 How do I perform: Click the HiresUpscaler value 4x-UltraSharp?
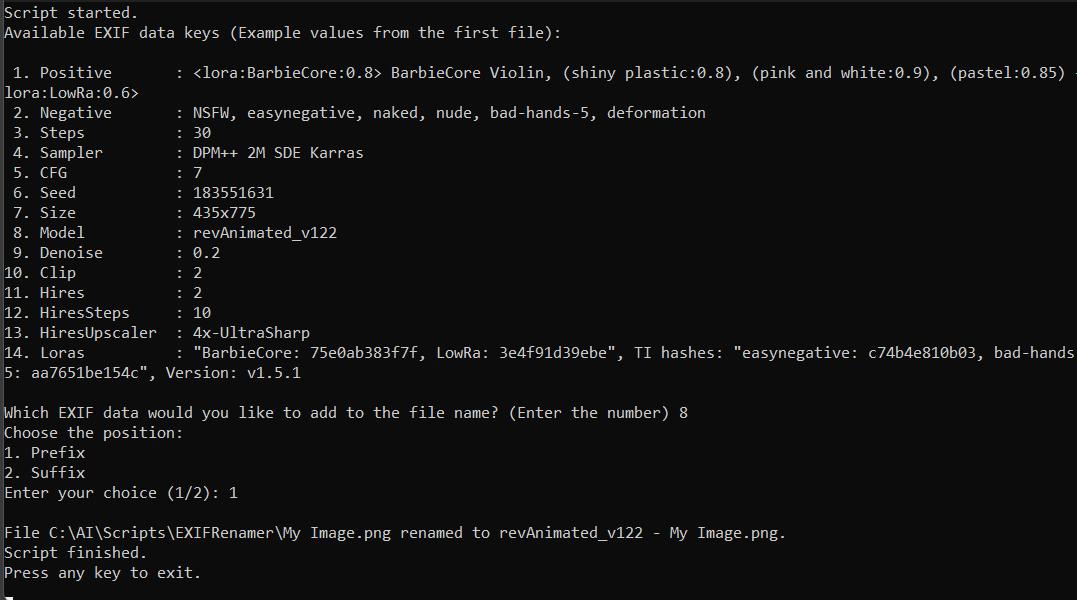[251, 333]
